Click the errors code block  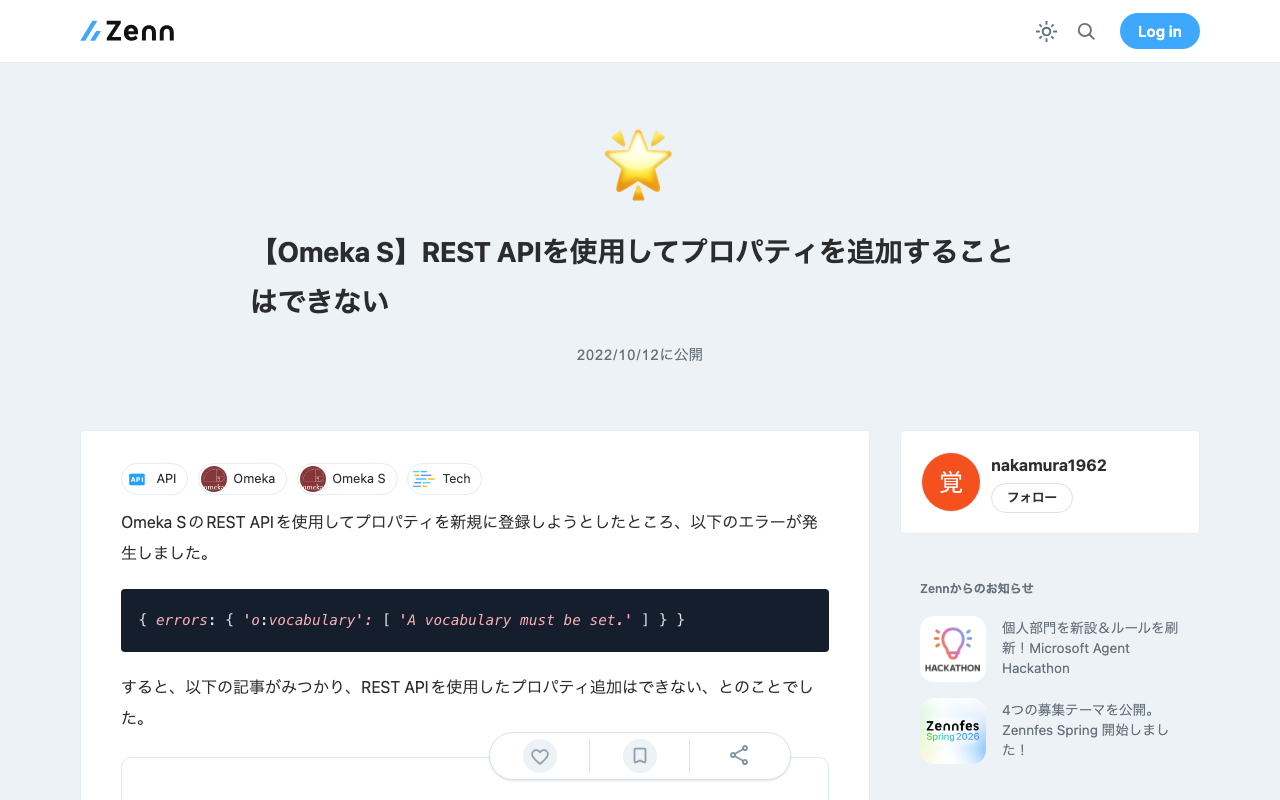[475, 620]
